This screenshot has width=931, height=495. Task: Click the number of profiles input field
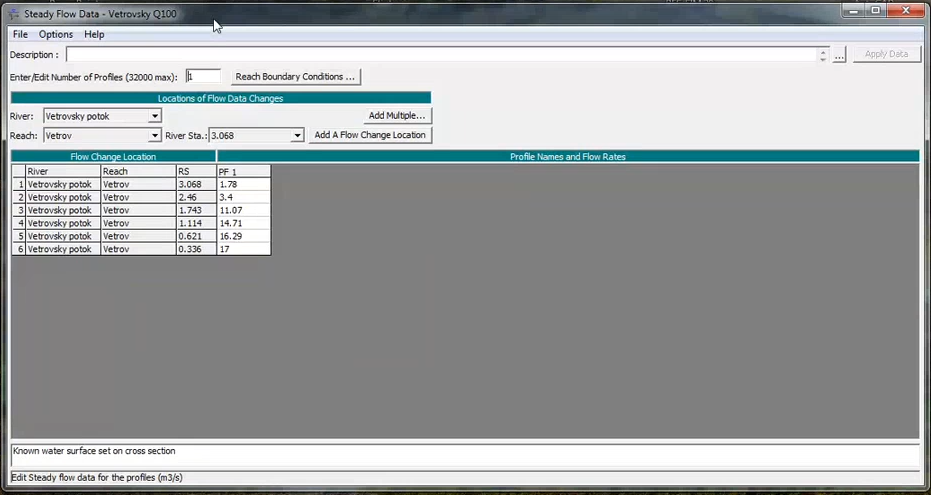click(x=203, y=76)
